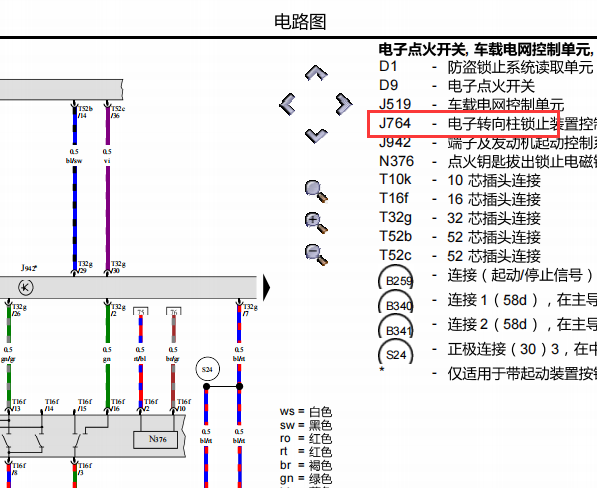Click the 电路图 page title
This screenshot has height=488, width=597.
pyautogui.click(x=300, y=22)
